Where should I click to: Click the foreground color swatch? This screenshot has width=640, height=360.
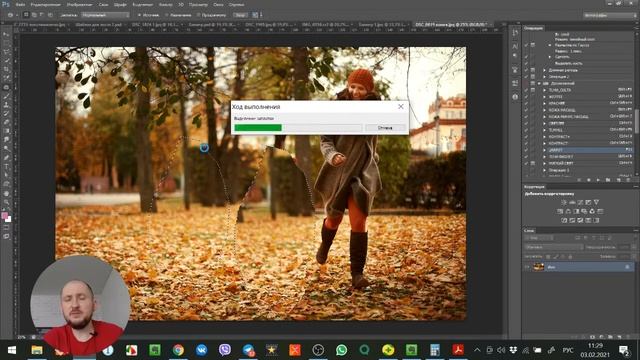pyautogui.click(x=4, y=216)
